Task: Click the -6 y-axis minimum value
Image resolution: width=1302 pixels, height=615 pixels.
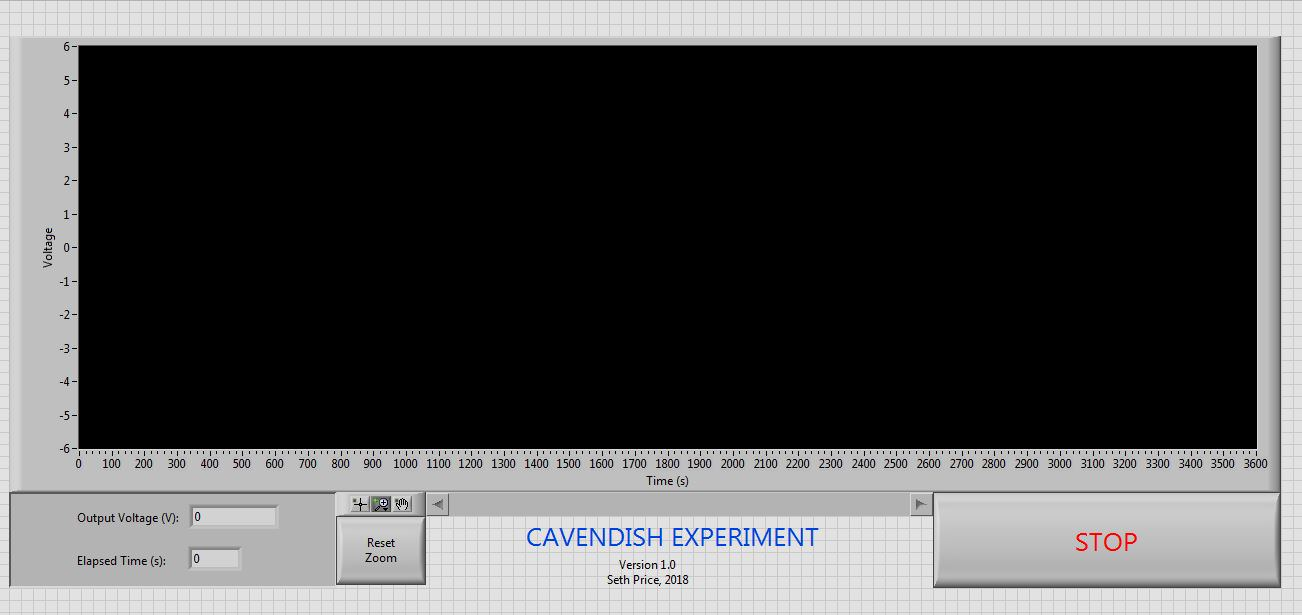Action: tap(65, 449)
